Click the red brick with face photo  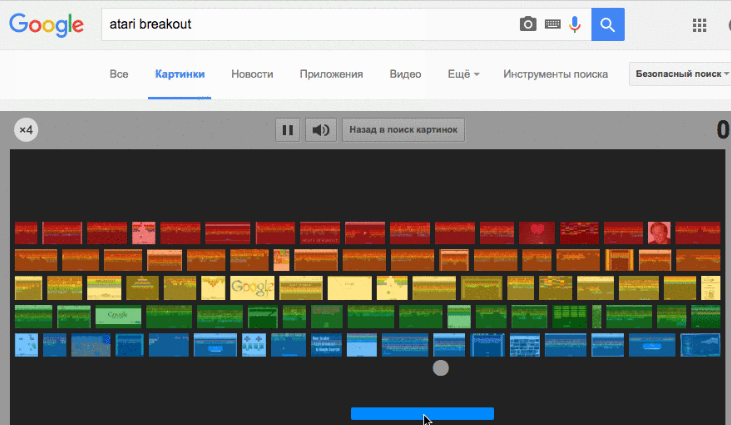[659, 233]
